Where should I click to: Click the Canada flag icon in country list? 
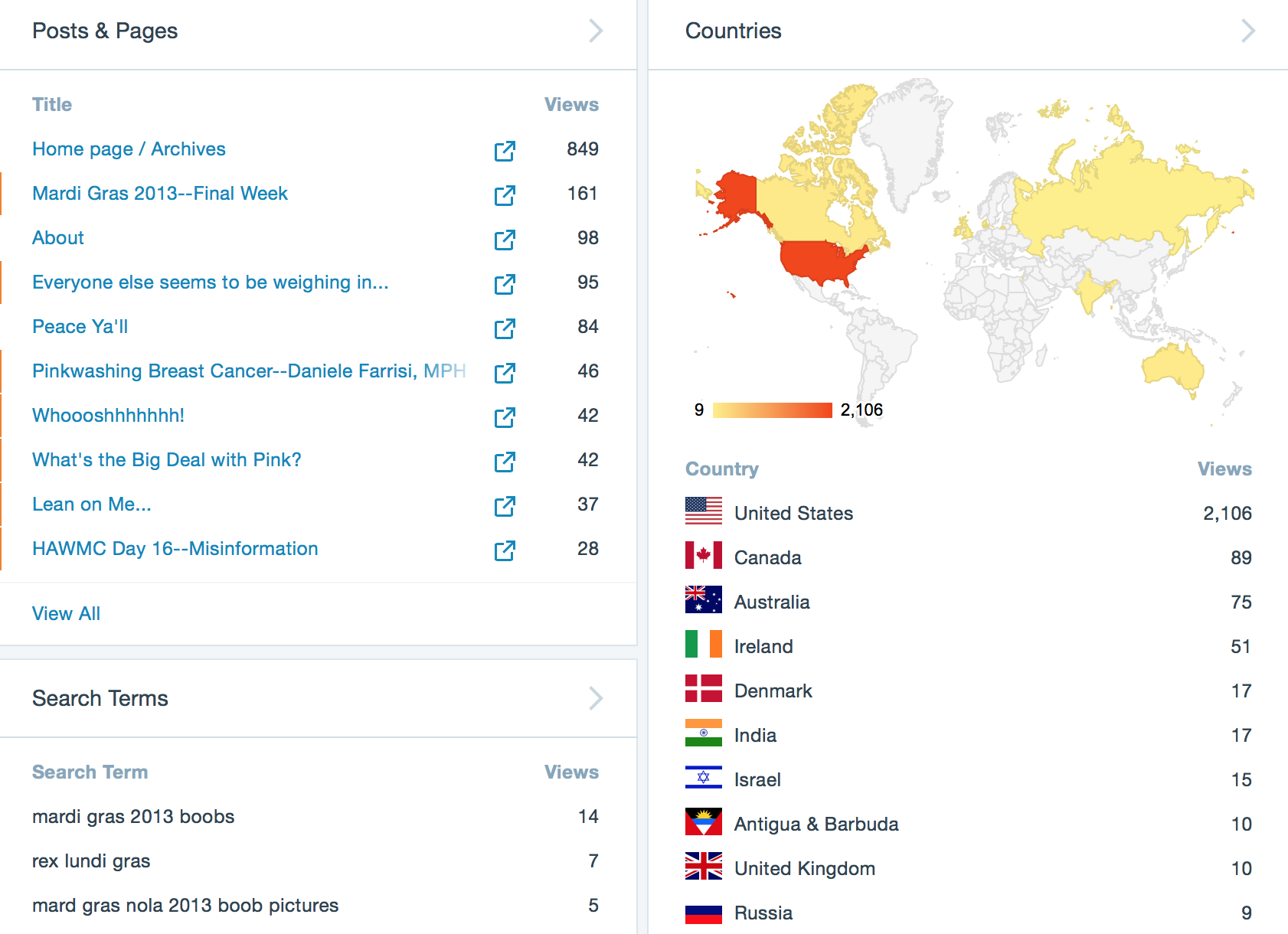point(703,557)
